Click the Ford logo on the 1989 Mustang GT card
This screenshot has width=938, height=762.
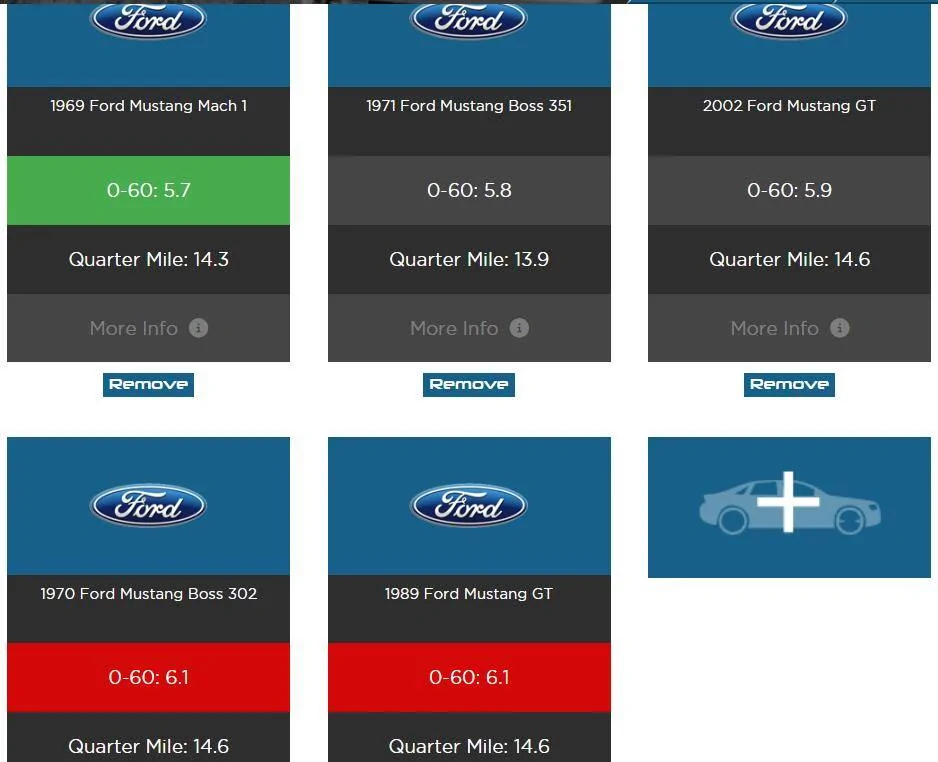(x=468, y=506)
